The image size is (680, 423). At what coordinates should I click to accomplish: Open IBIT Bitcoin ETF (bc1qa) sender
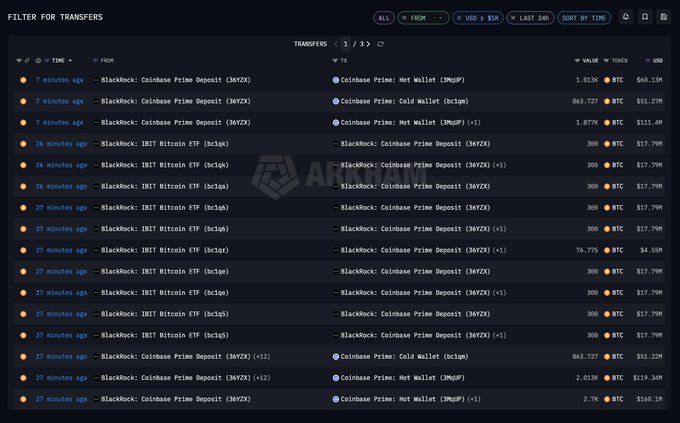point(165,186)
